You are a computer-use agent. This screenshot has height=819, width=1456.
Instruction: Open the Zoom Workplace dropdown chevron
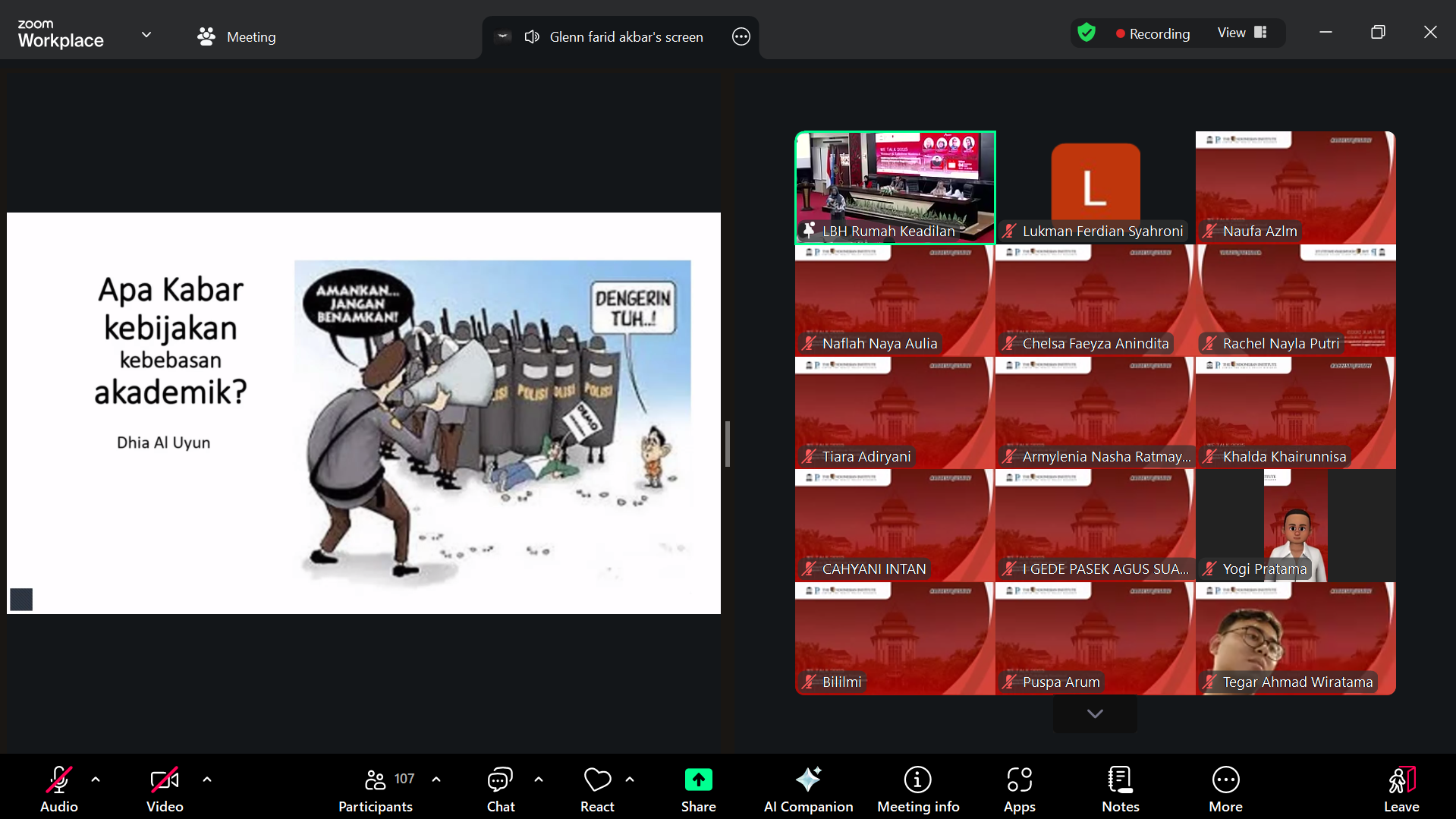pos(146,35)
